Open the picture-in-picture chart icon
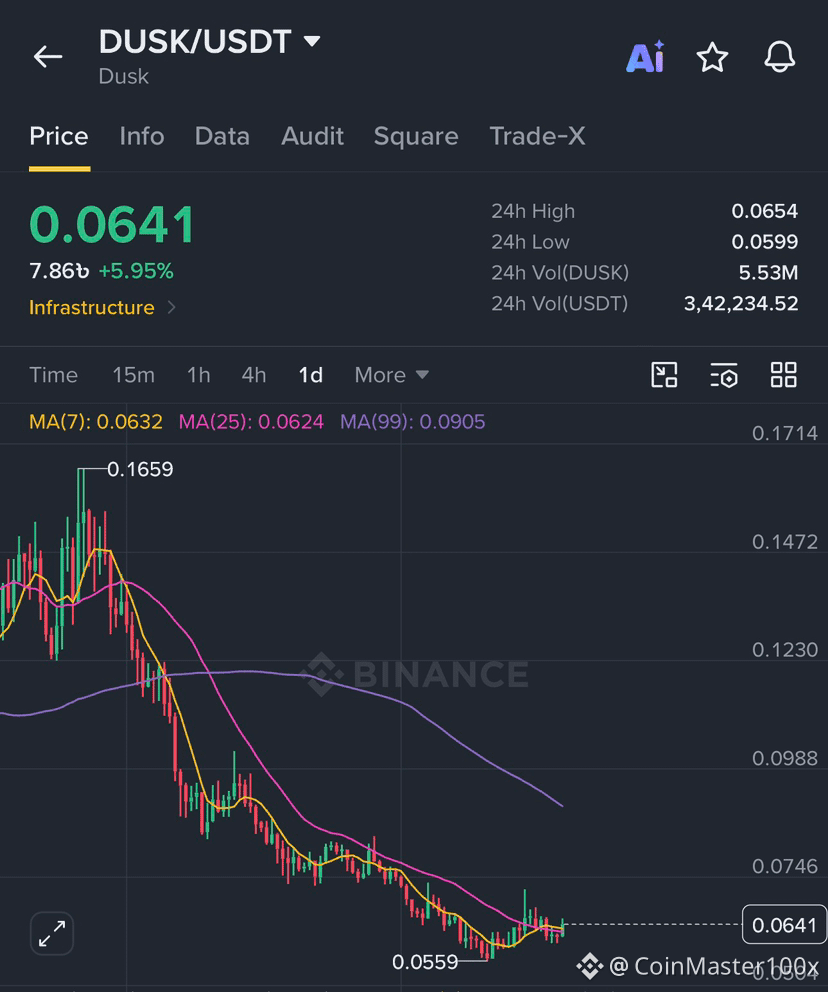This screenshot has width=828, height=992. pos(664,375)
